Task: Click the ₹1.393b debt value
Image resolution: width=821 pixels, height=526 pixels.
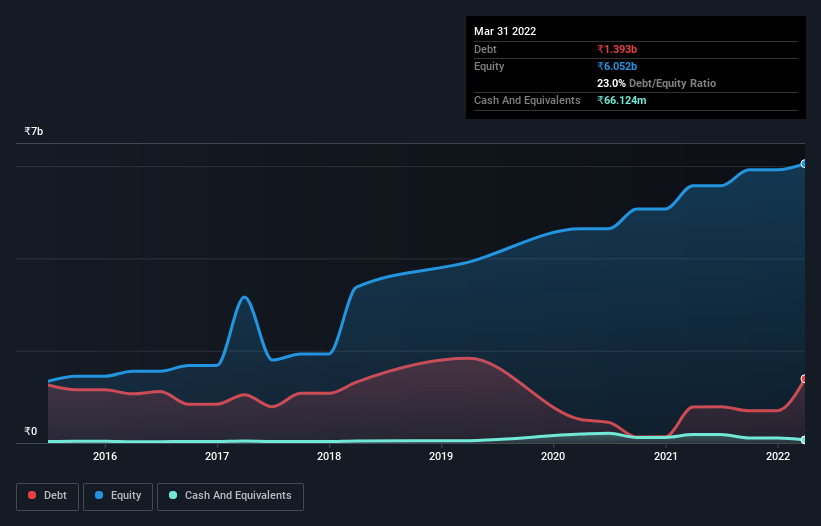Action: point(617,49)
